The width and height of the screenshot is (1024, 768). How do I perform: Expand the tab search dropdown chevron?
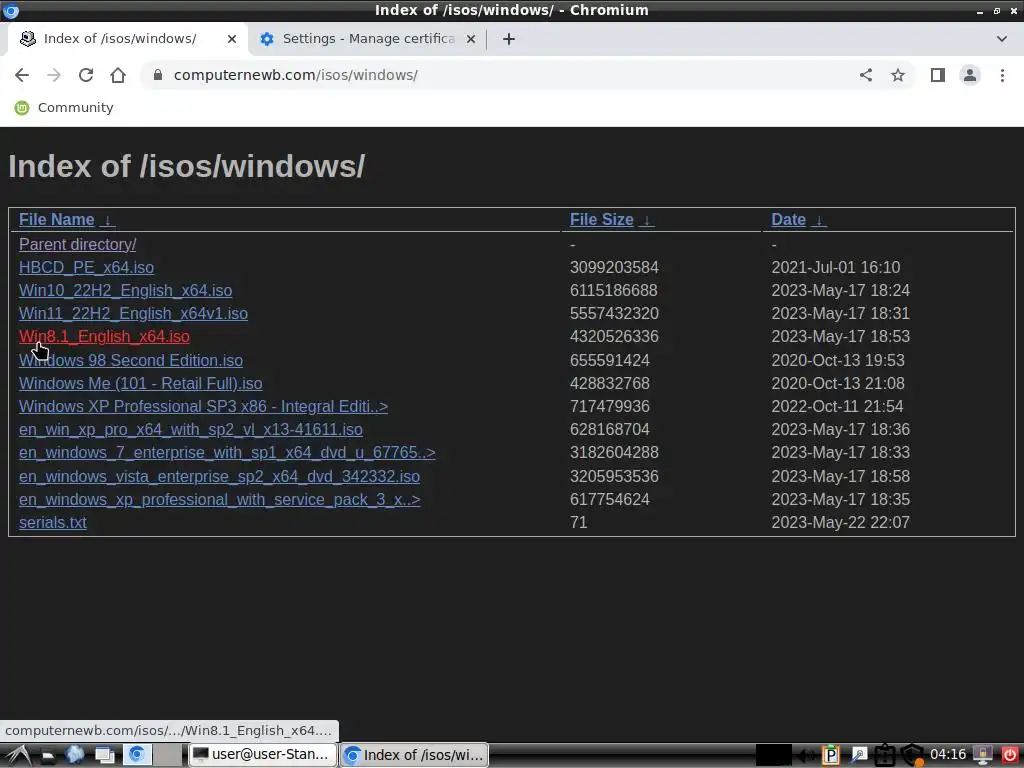[x=1002, y=39]
